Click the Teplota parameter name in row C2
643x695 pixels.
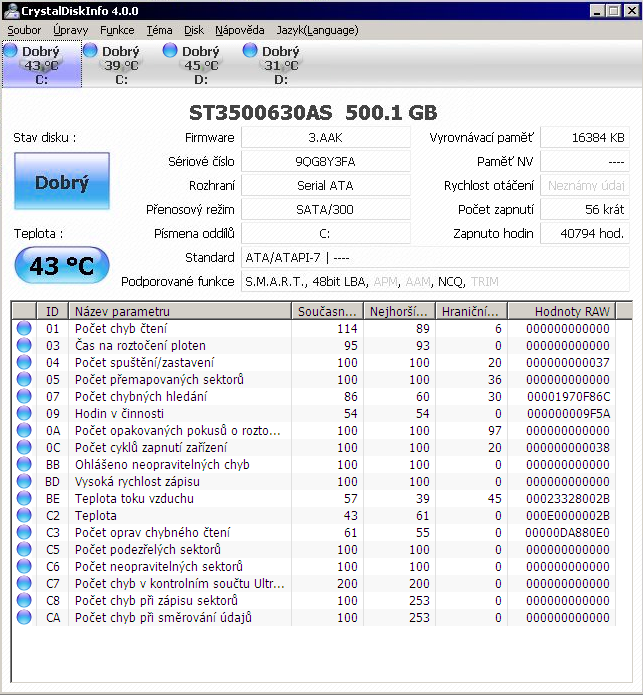96,515
